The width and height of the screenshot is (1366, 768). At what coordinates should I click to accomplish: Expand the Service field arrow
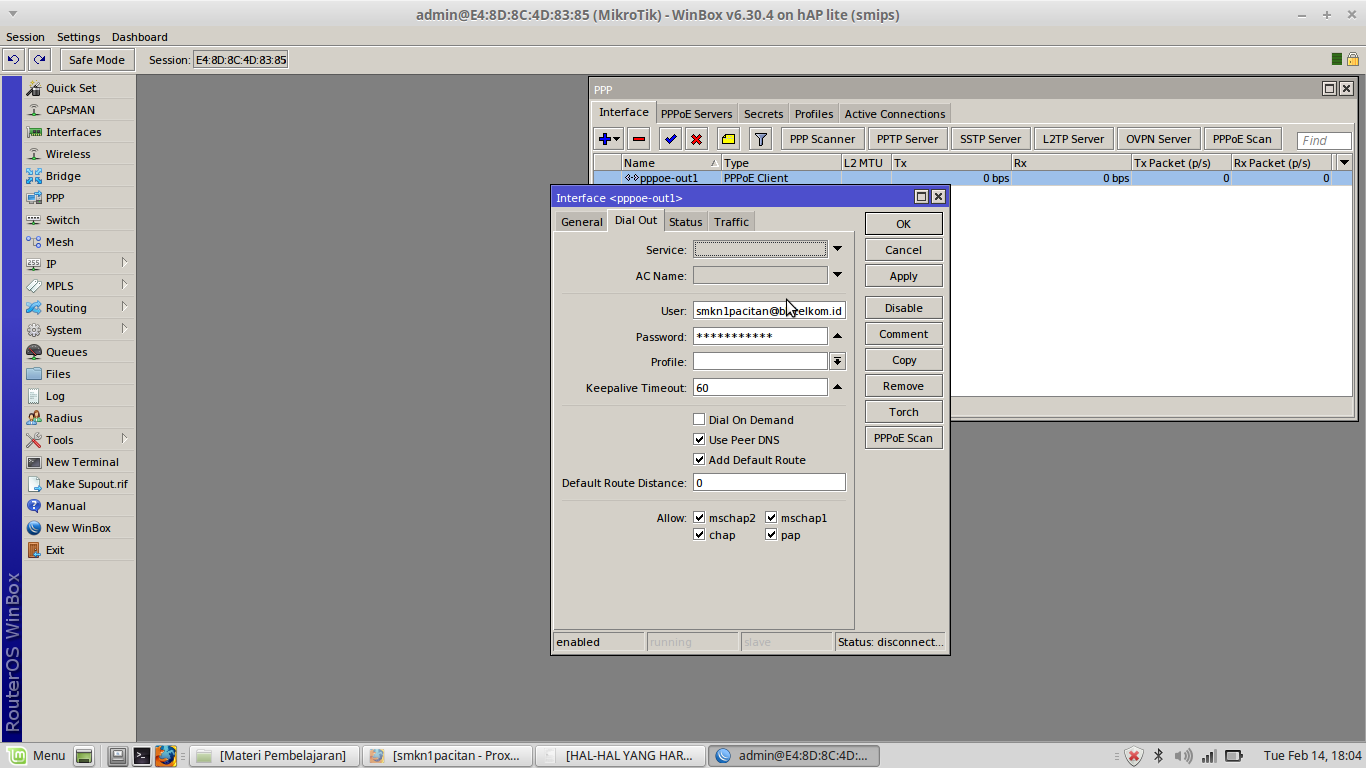pyautogui.click(x=838, y=249)
